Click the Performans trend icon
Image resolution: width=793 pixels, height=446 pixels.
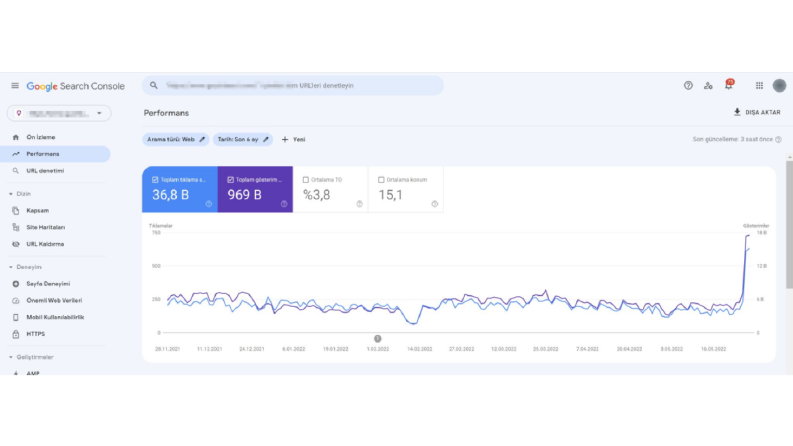pos(16,154)
